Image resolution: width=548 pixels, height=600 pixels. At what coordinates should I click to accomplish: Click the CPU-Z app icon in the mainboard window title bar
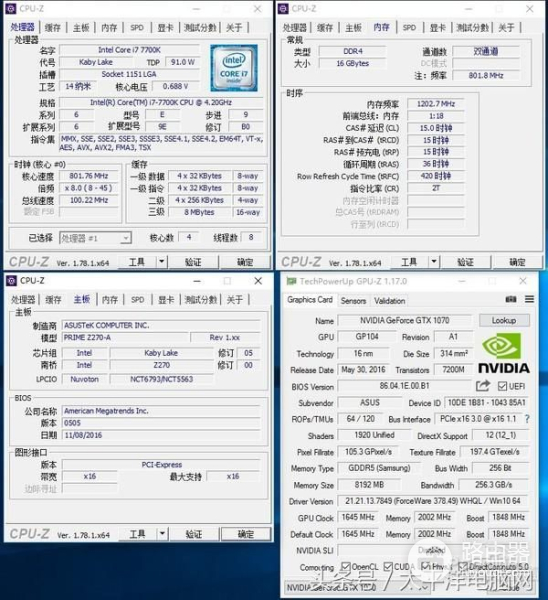coord(11,281)
